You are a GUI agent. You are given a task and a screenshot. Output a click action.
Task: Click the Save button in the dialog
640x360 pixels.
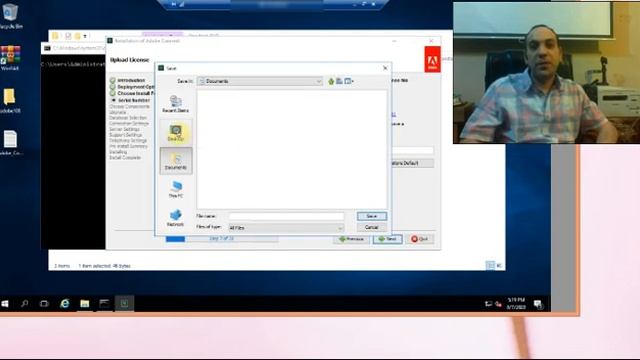click(371, 216)
